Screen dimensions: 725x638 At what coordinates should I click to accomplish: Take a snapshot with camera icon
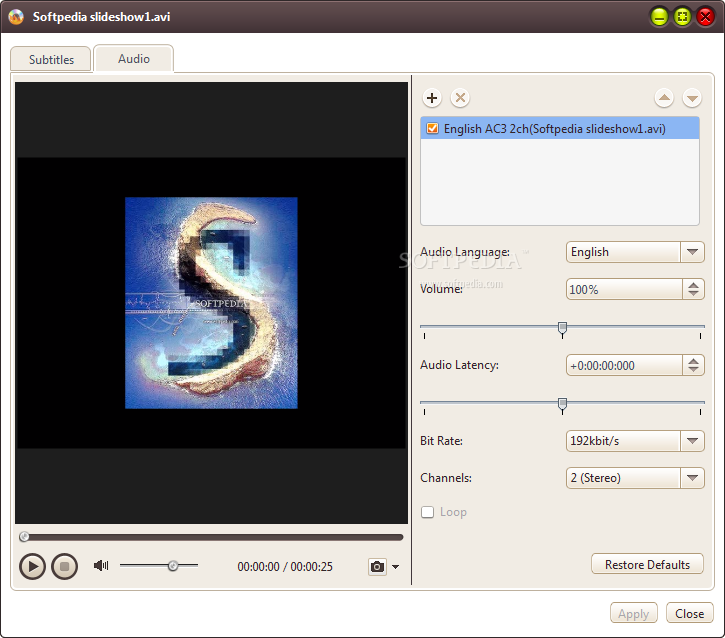click(x=377, y=566)
